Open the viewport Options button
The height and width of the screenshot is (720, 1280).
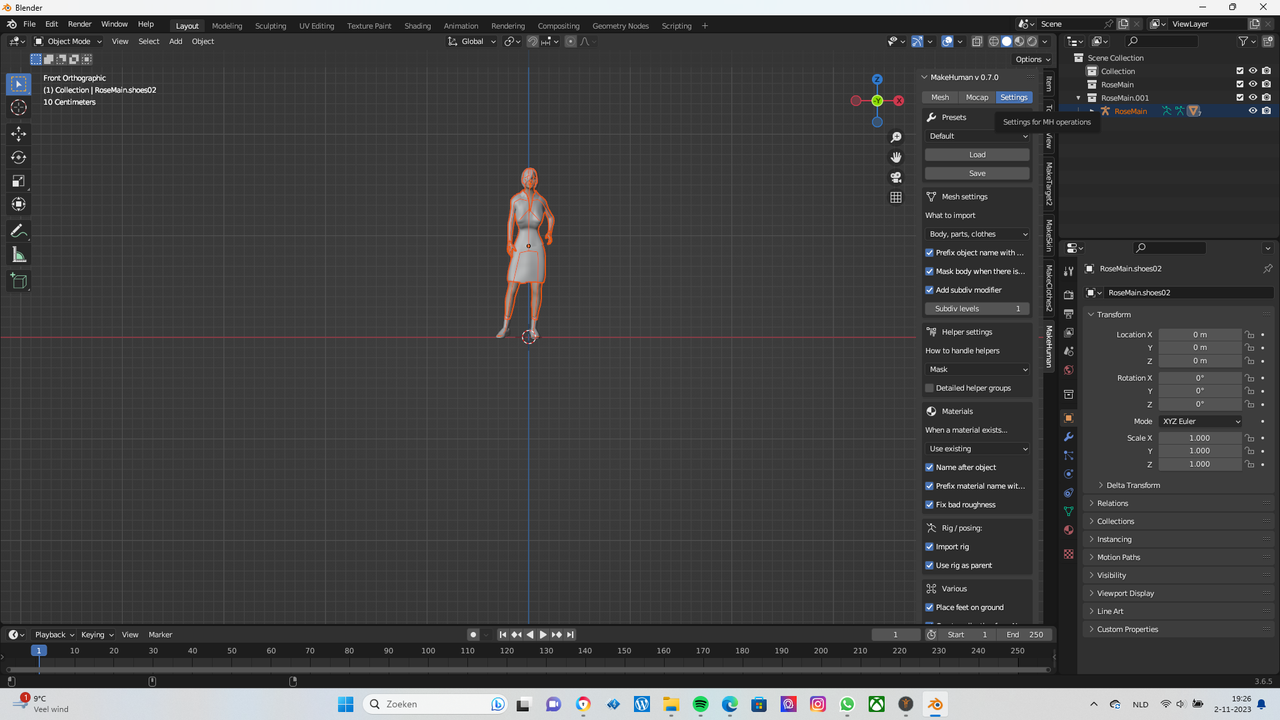tap(1032, 59)
